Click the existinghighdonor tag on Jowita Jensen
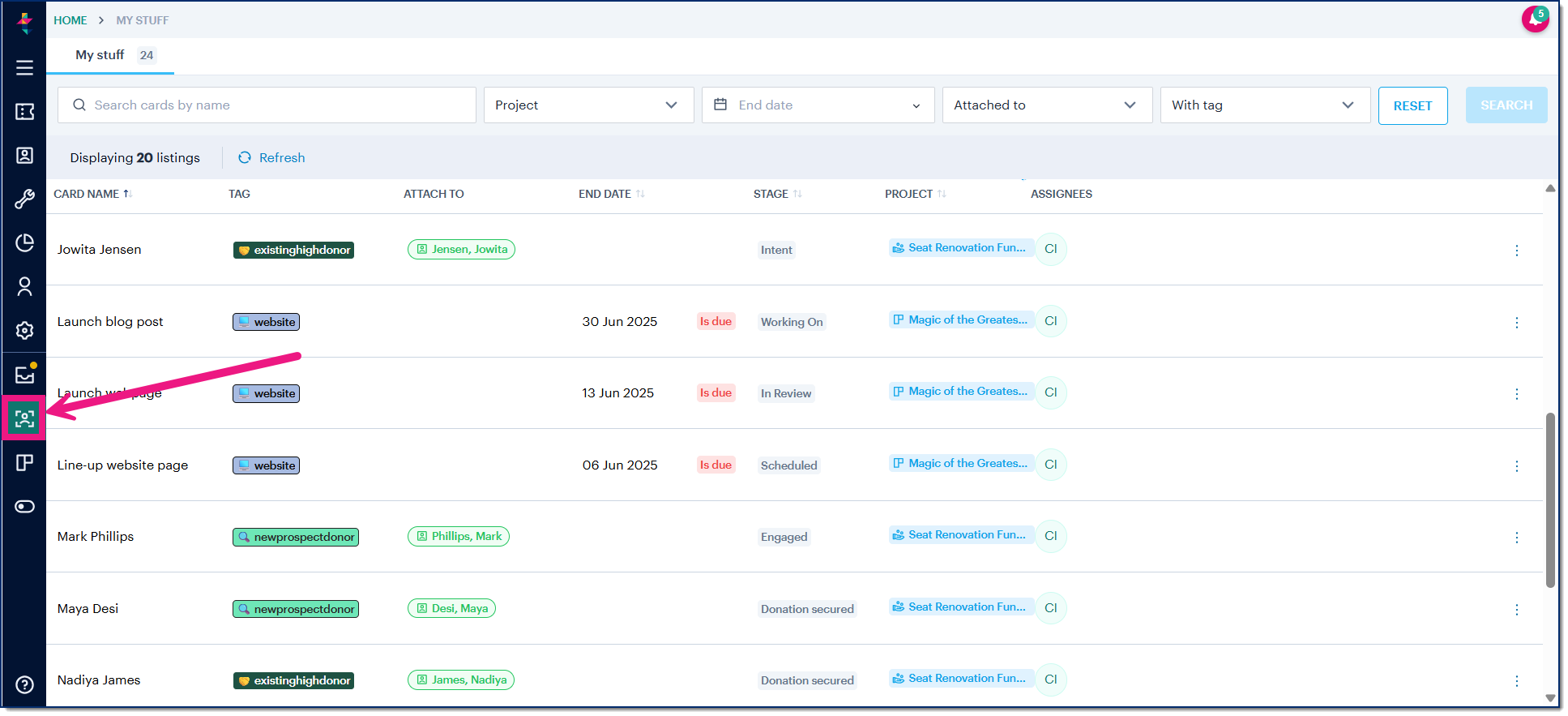The image size is (1568, 716). (293, 250)
